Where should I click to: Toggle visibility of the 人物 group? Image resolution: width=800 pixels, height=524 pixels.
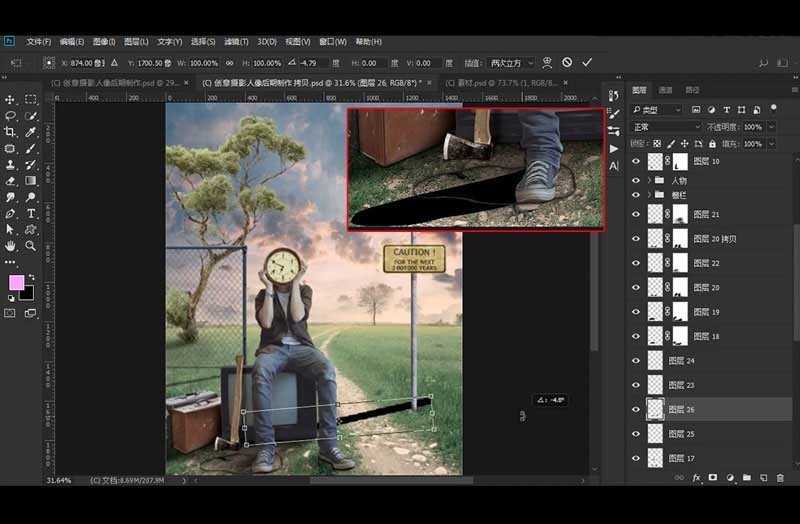[x=636, y=180]
